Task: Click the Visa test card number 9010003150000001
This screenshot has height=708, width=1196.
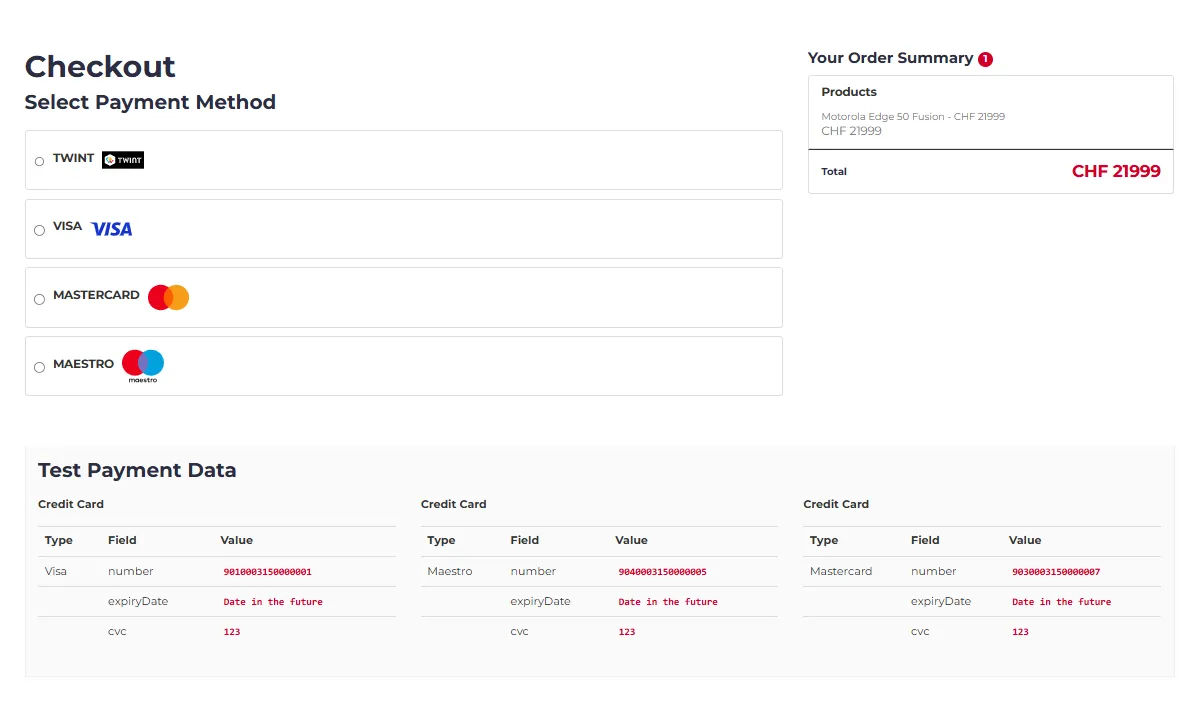Action: click(267, 572)
